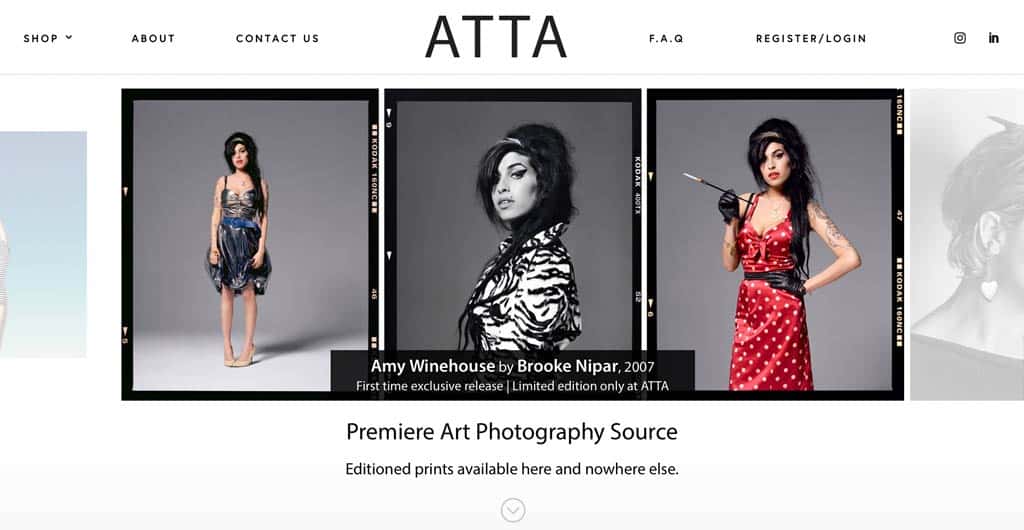
Task: Open the CONTACT US page
Action: click(278, 39)
